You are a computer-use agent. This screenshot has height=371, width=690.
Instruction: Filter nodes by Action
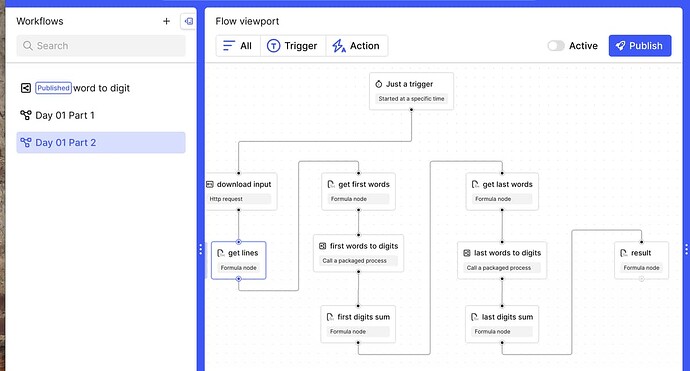pyautogui.click(x=356, y=46)
